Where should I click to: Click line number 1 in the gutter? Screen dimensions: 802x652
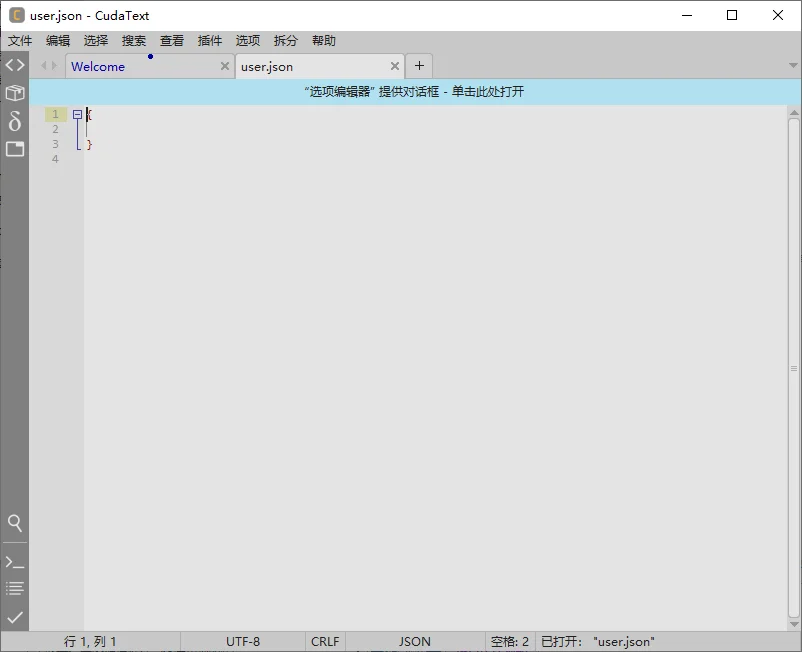[x=55, y=114]
